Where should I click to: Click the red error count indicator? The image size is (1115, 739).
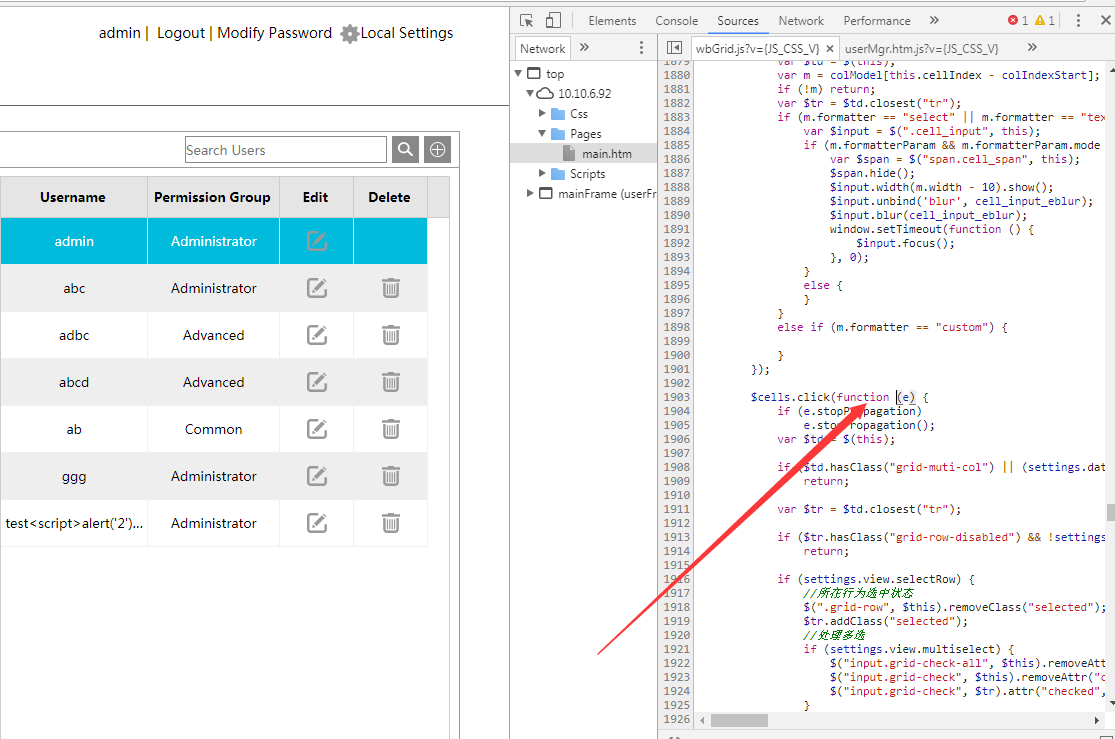coord(1018,21)
